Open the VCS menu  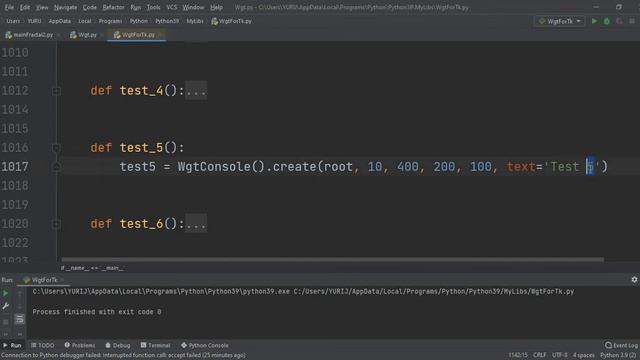(x=171, y=7)
